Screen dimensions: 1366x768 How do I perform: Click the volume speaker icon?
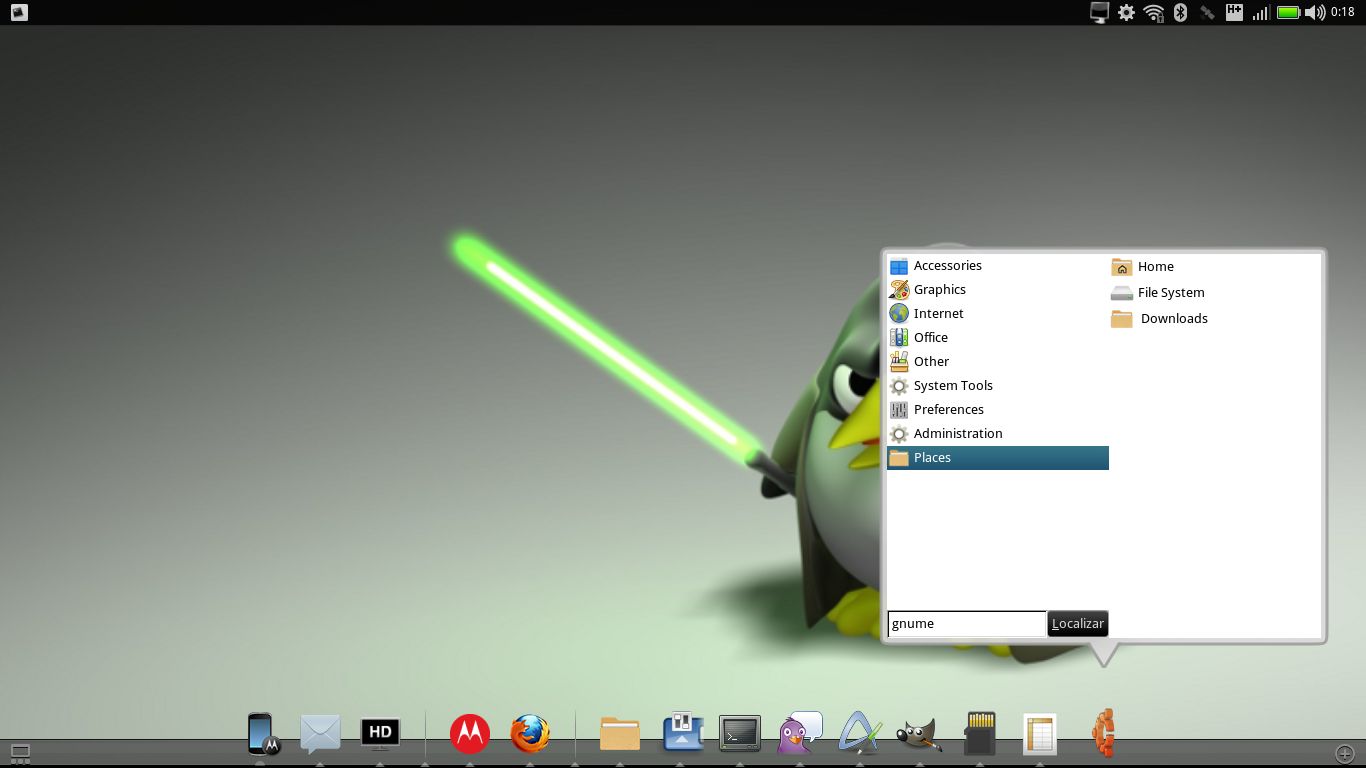1315,12
